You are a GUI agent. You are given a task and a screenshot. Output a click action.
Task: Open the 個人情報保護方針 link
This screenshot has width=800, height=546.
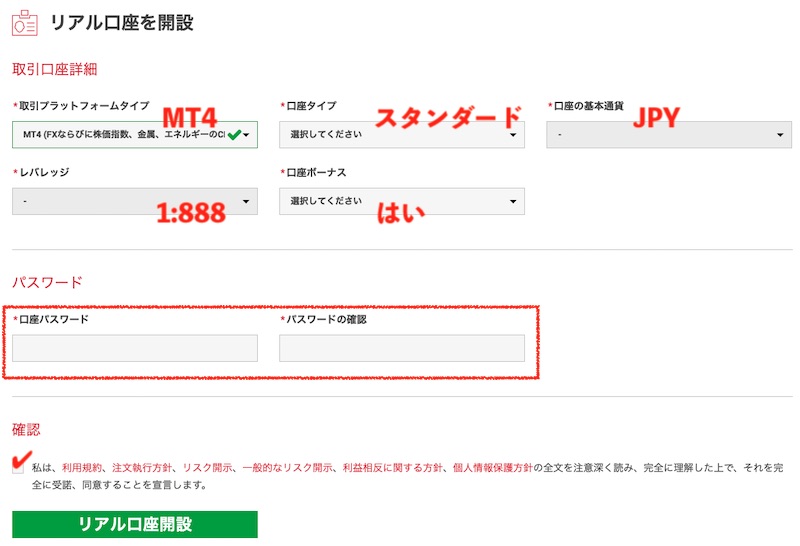pos(492,467)
